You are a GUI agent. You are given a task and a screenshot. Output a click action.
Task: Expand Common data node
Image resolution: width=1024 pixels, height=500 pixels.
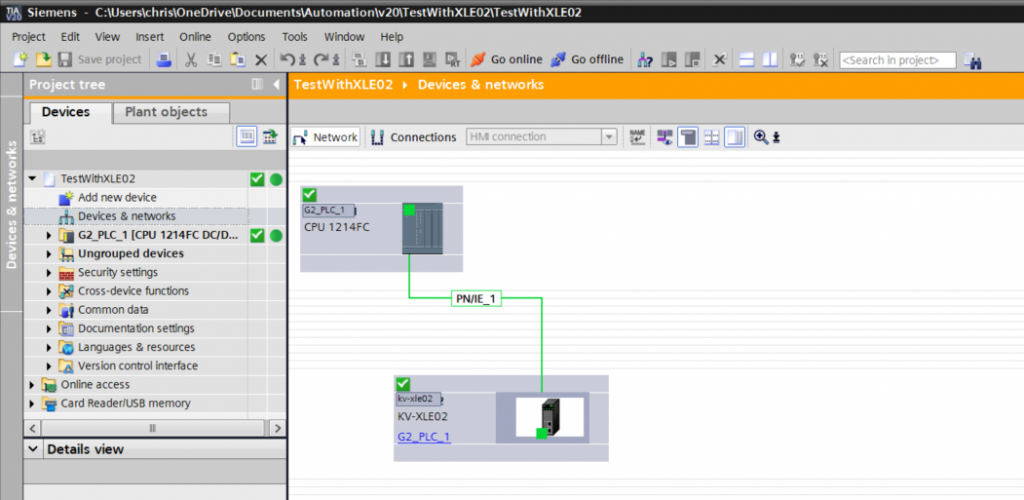click(x=48, y=310)
